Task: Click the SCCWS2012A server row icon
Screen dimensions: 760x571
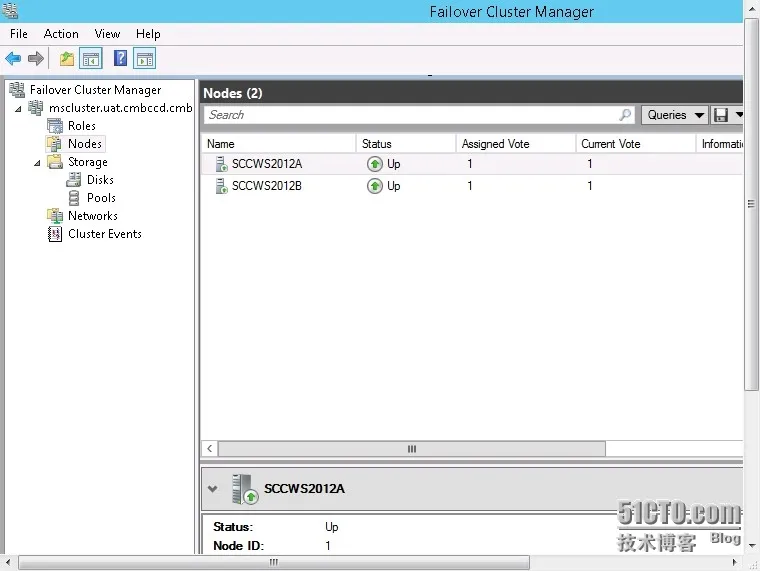Action: 222,164
